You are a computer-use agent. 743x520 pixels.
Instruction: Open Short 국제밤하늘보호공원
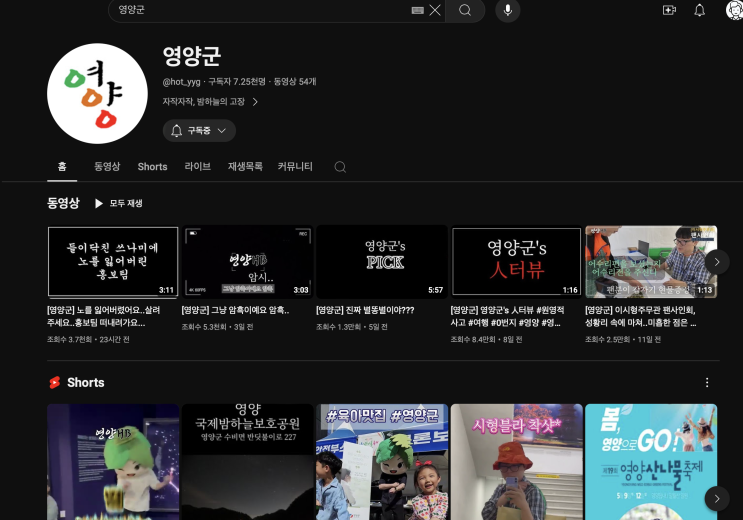click(247, 462)
